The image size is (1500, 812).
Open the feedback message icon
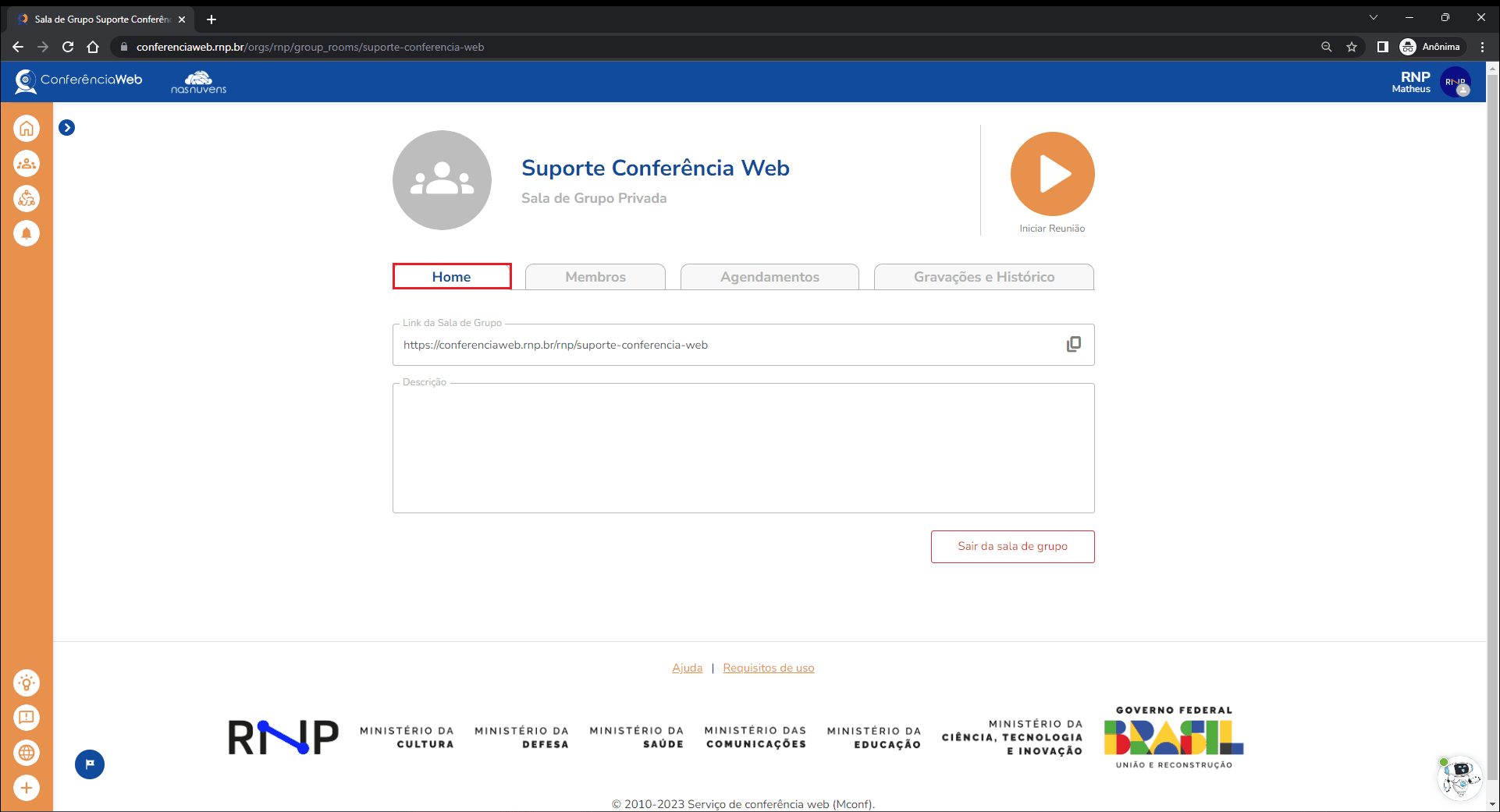pos(27,718)
